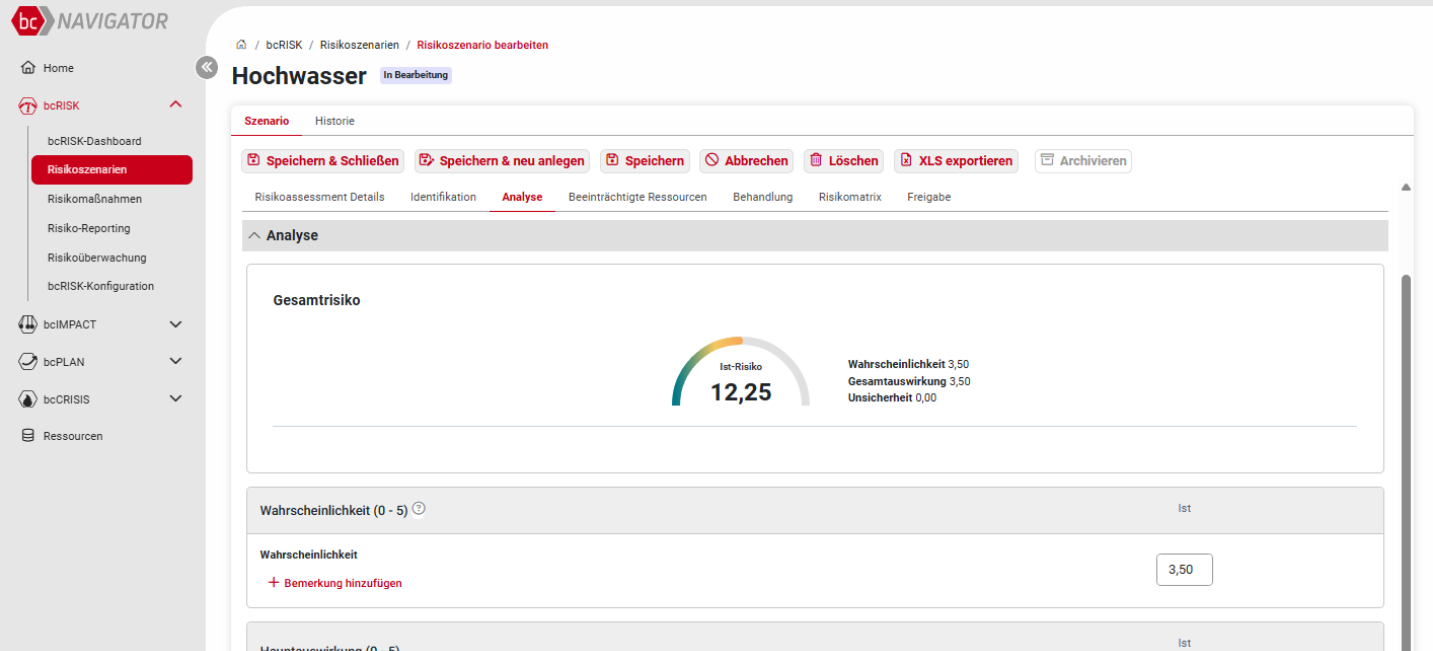This screenshot has width=1433, height=651.
Task: Select the Behandlung sub-tab
Action: click(762, 197)
